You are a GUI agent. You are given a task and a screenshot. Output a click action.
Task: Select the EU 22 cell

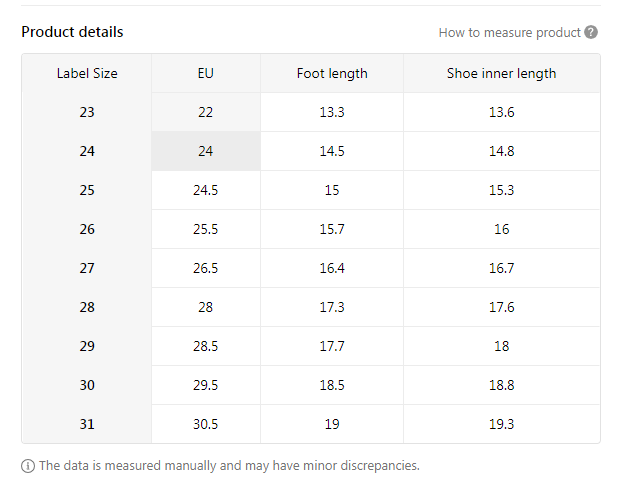[206, 112]
